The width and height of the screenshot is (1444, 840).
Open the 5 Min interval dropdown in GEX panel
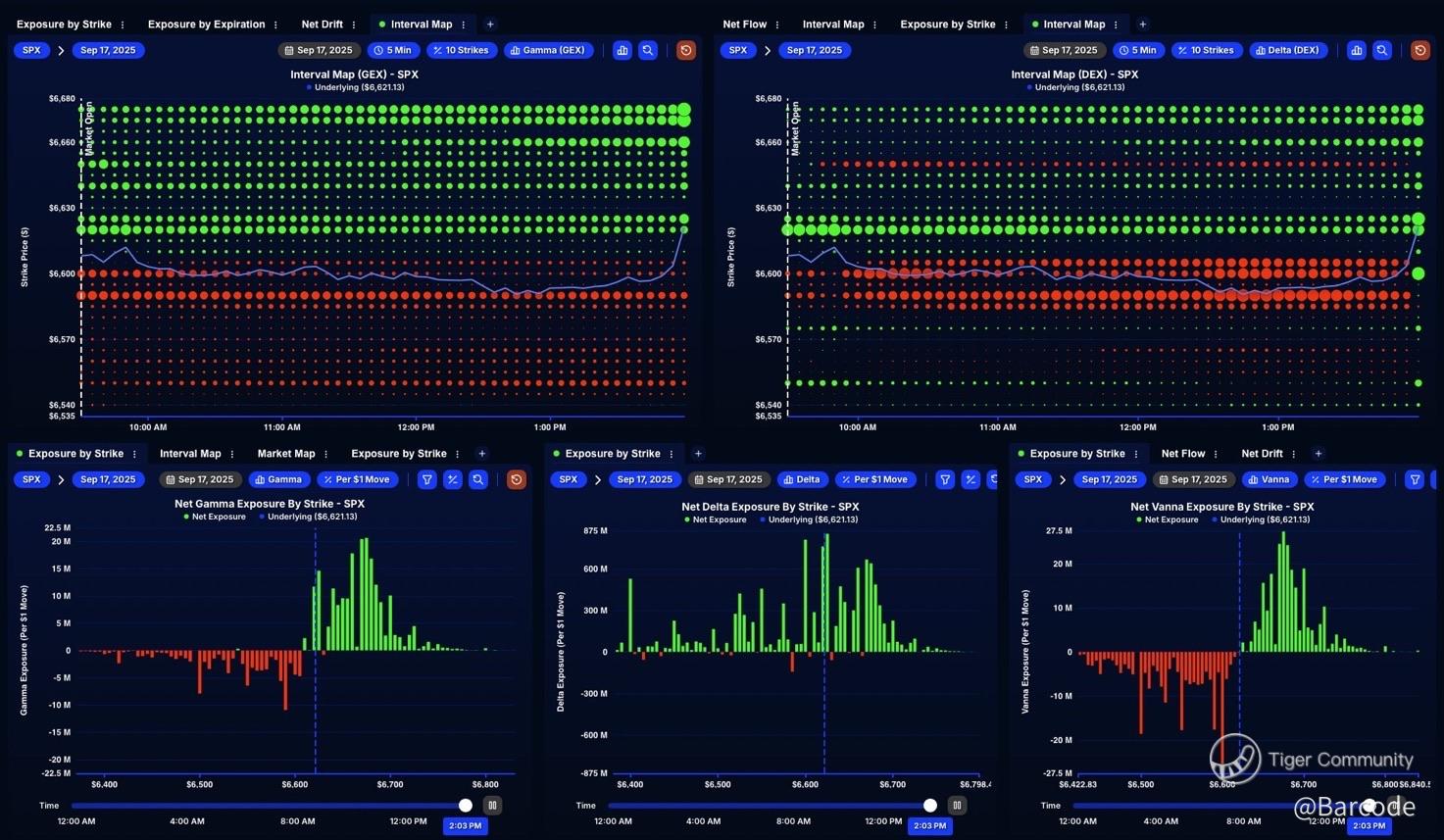tap(392, 50)
